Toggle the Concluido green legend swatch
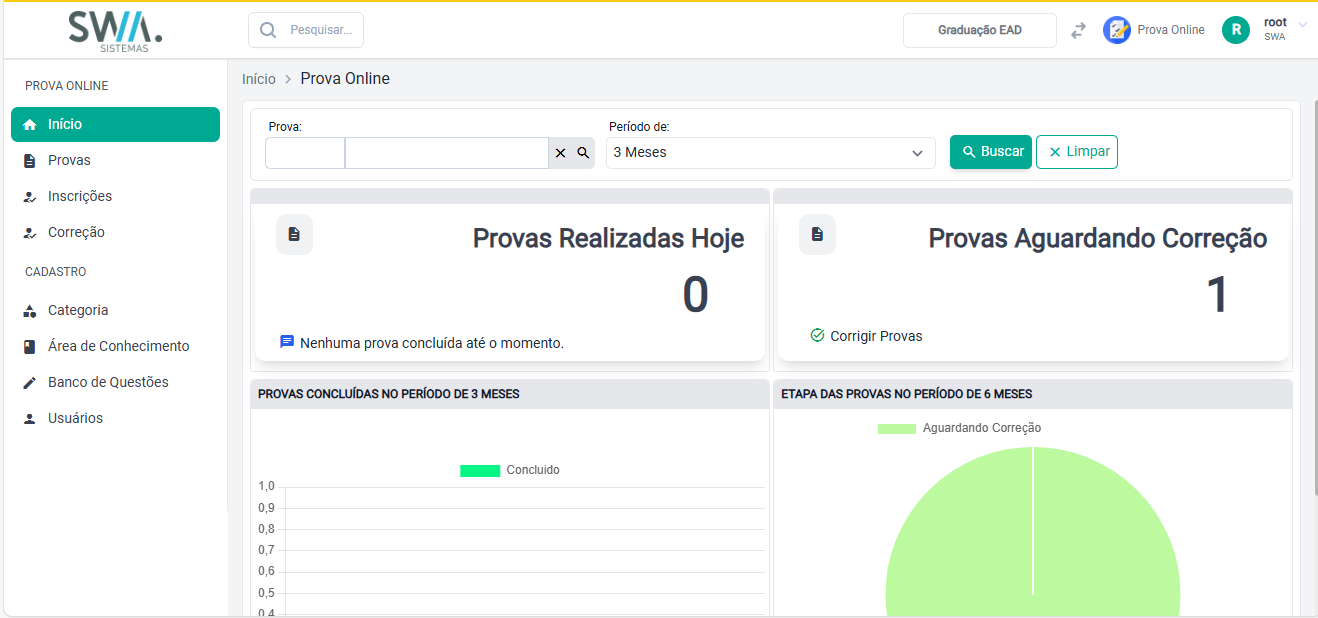Screen dimensions: 1318x618 pyautogui.click(x=480, y=471)
